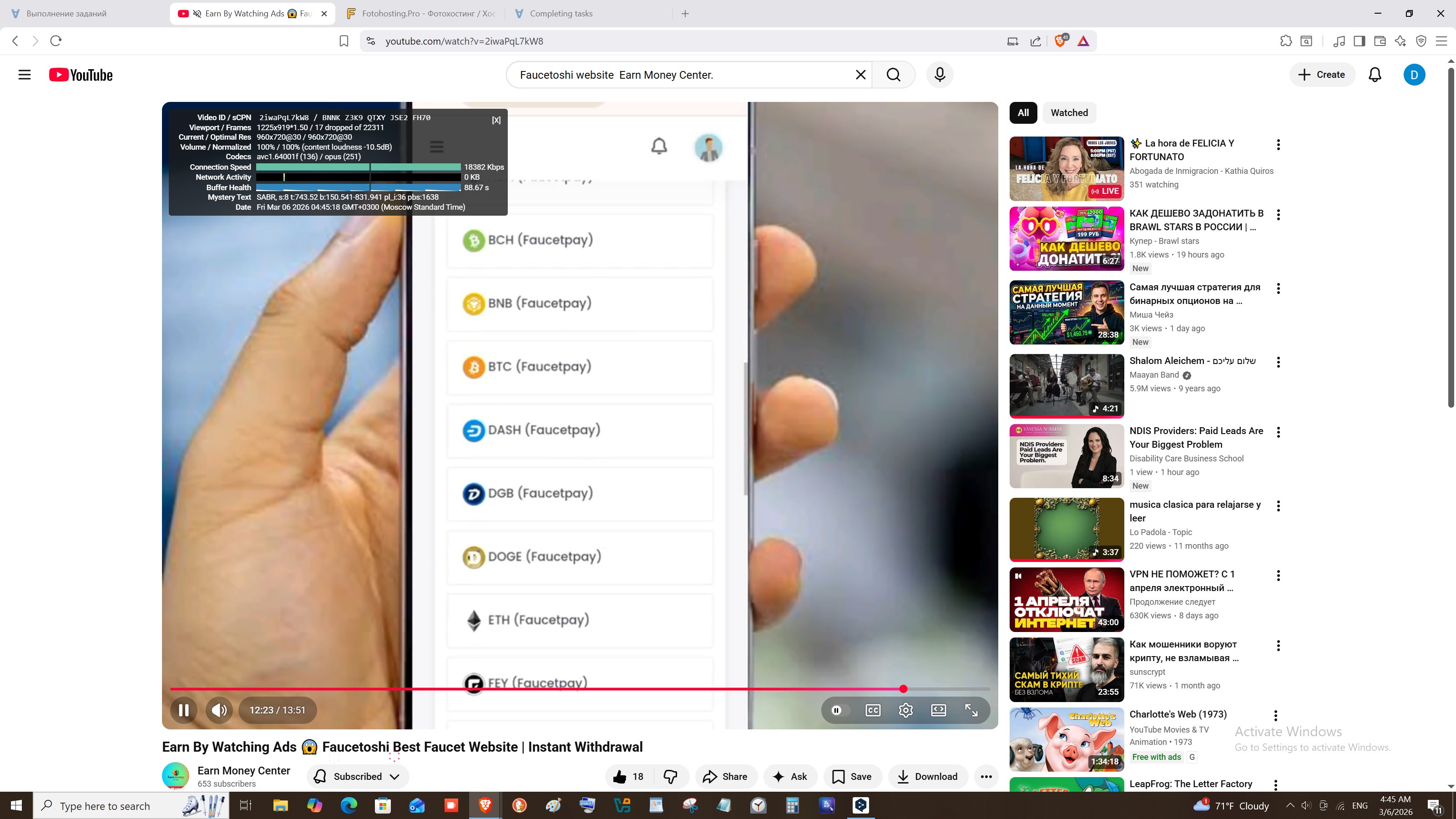
Task: Switch to Fotohosting.Pro browser tab
Action: (421, 14)
